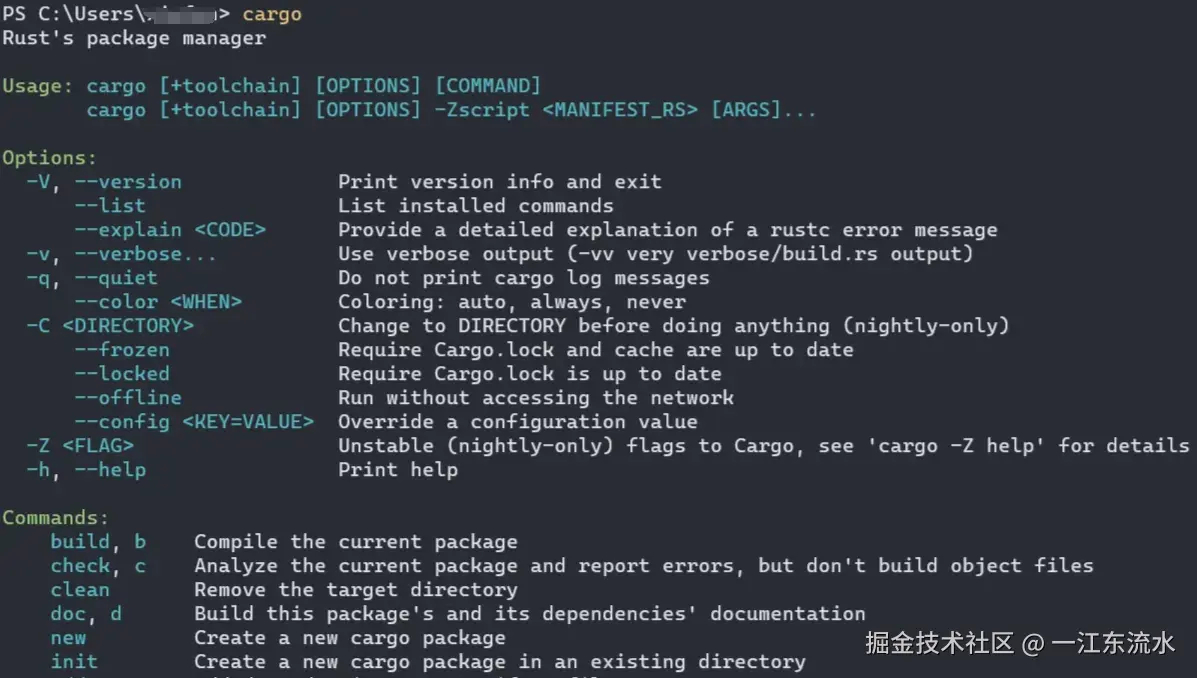Image resolution: width=1197 pixels, height=678 pixels.
Task: Click the 'Options:' section heading
Action: 50,158
